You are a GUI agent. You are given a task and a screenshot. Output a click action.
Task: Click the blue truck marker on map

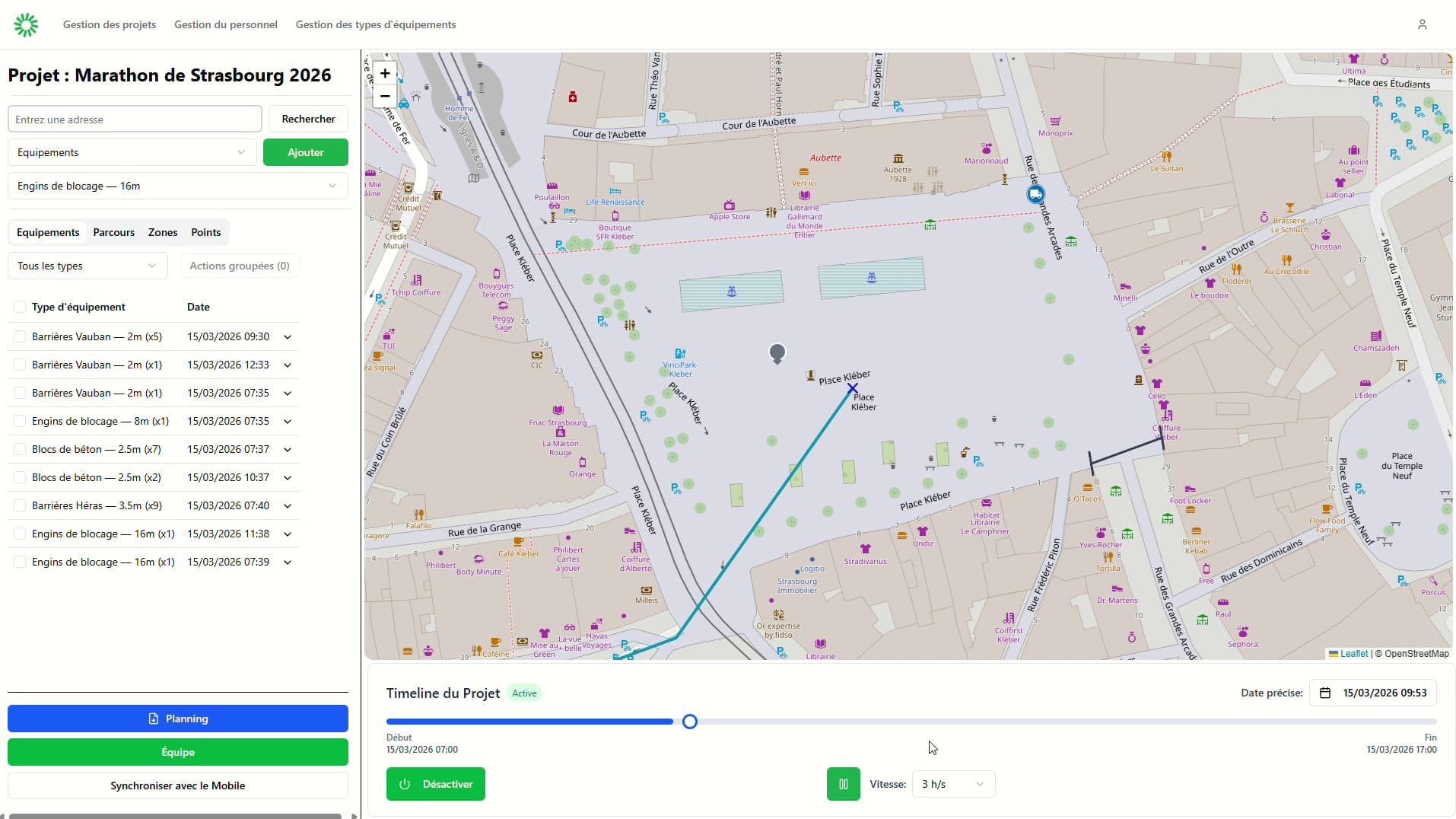tap(1035, 194)
